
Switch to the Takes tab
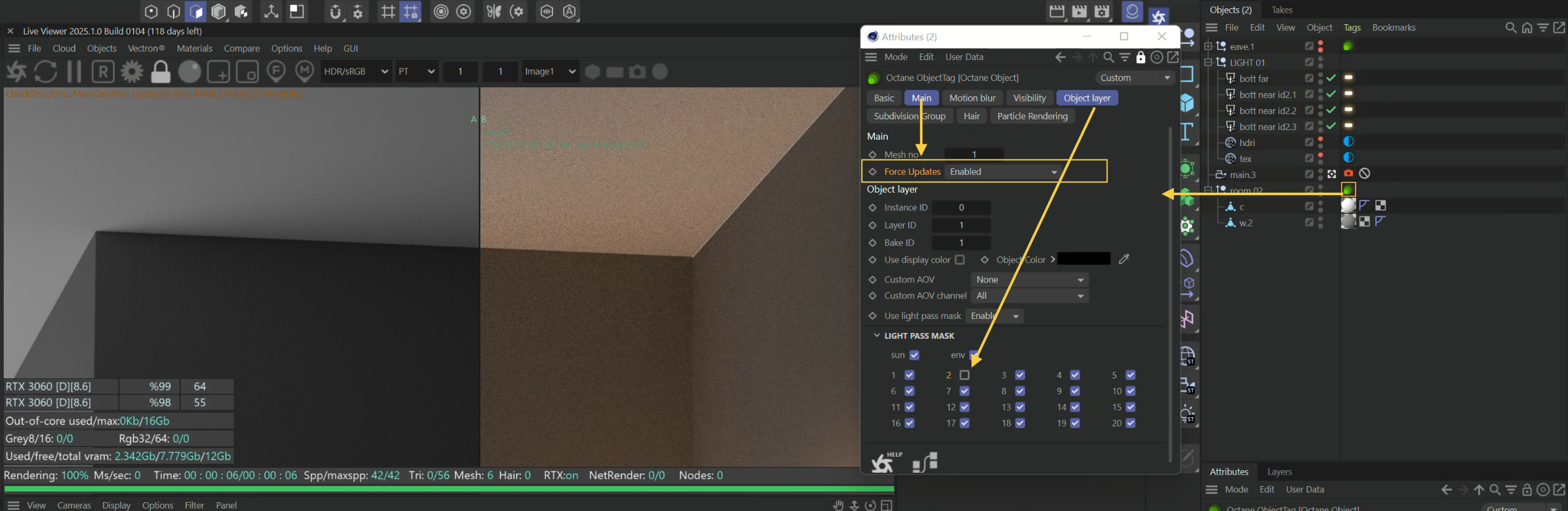tap(1282, 10)
